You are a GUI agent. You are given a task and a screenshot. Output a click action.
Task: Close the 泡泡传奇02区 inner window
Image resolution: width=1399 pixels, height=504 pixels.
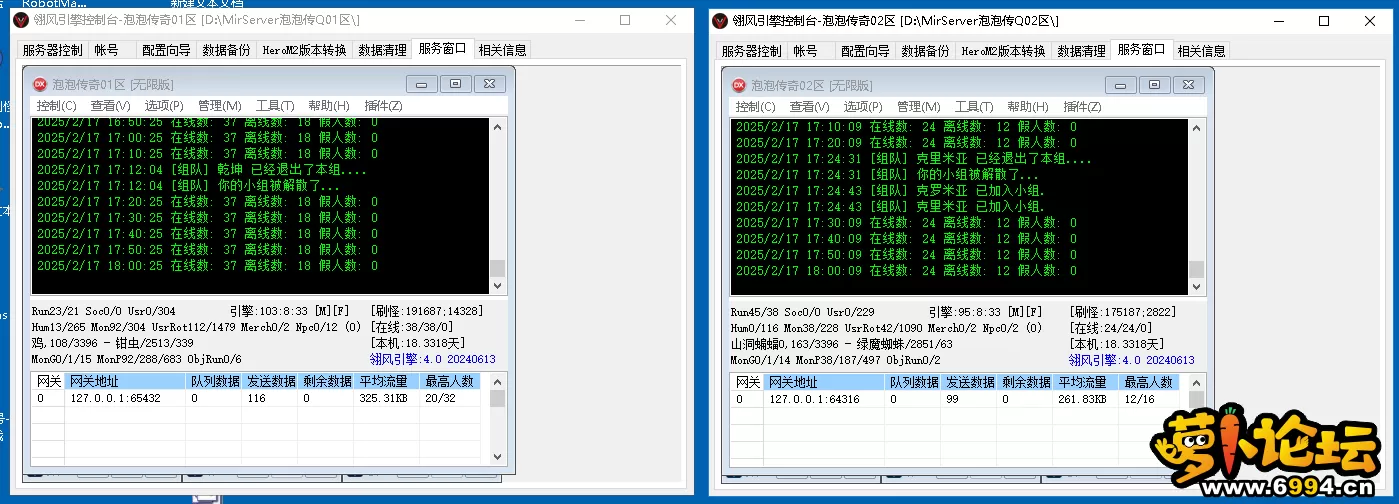1188,85
